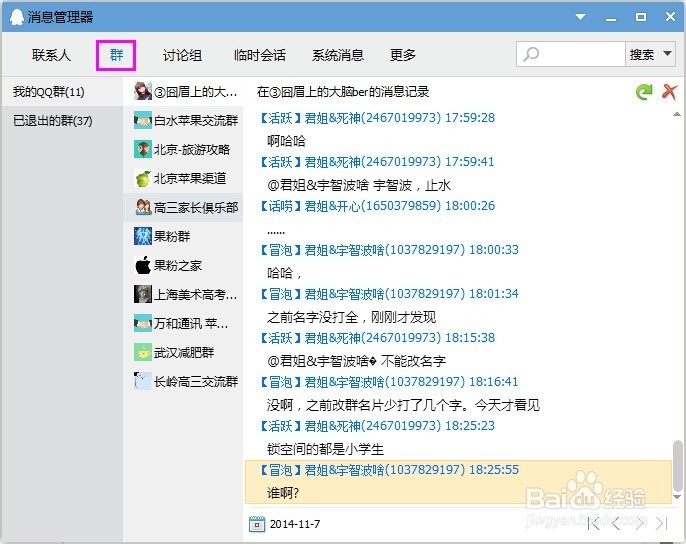Click the 搜索 button

[x=642, y=54]
